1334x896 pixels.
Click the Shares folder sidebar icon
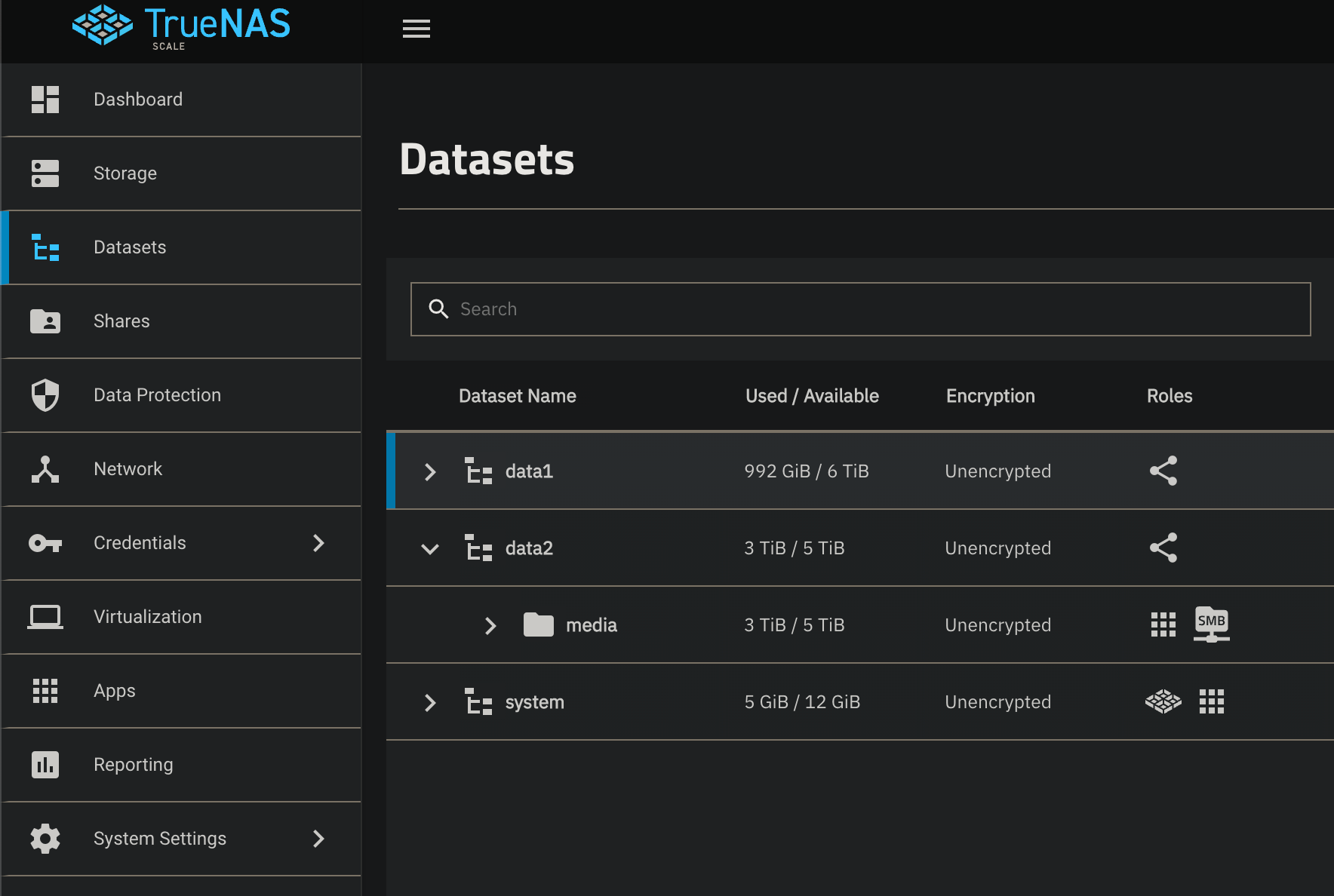pos(45,321)
